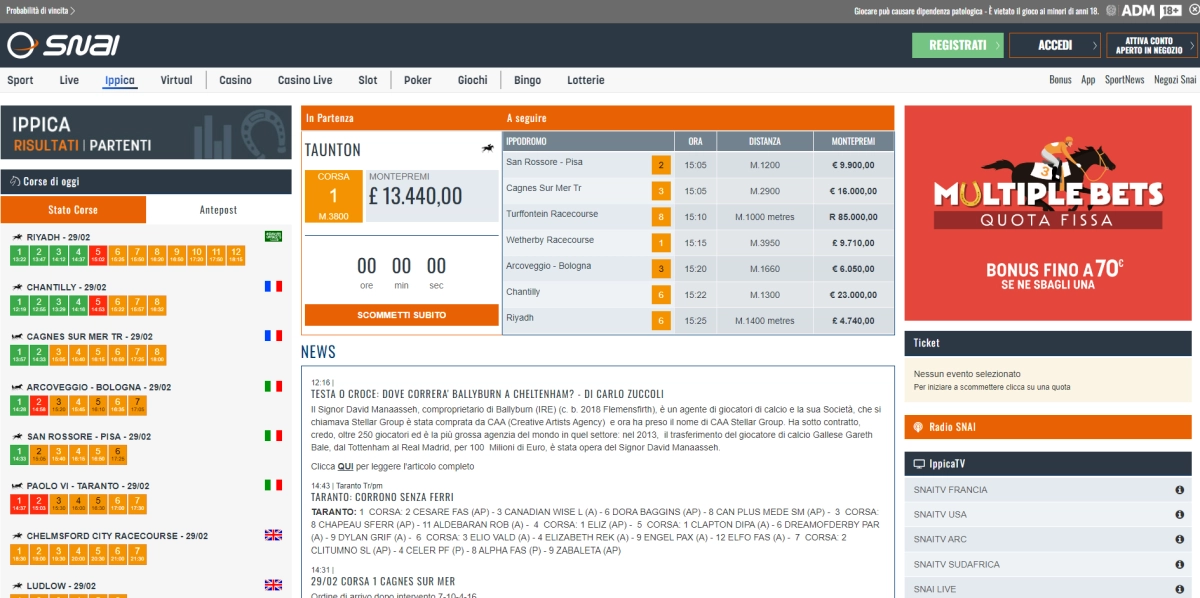Image resolution: width=1200 pixels, height=598 pixels.
Task: Expand the Probabilità di vincita link
Action: (x=40, y=10)
